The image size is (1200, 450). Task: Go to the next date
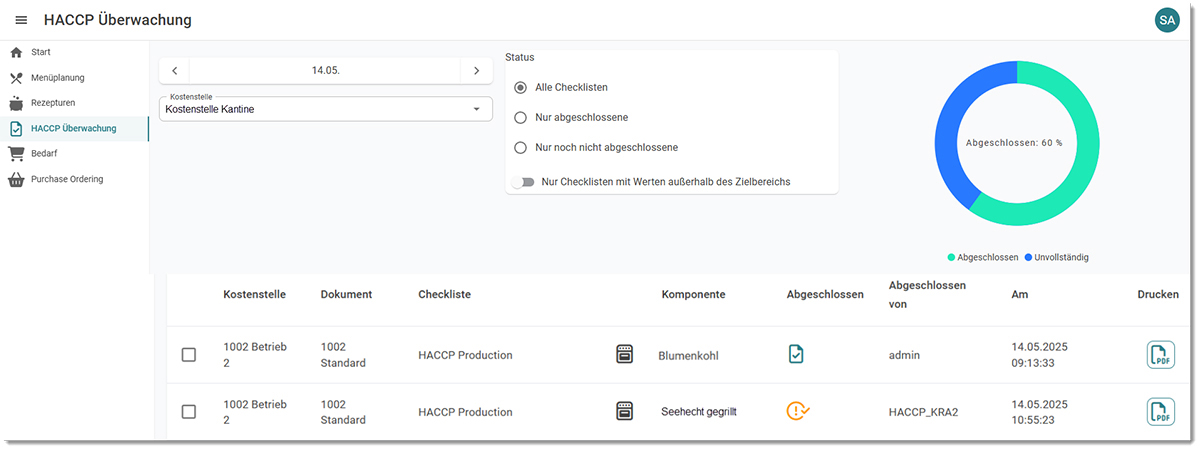point(476,70)
